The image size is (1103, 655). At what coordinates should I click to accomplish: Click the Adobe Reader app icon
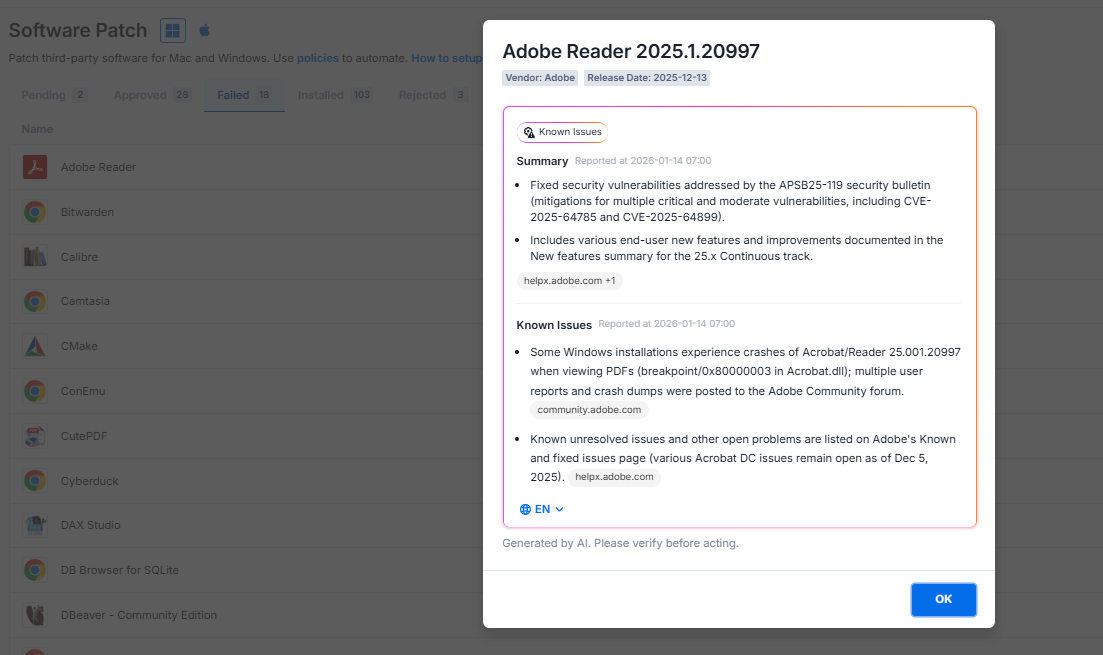tap(35, 167)
